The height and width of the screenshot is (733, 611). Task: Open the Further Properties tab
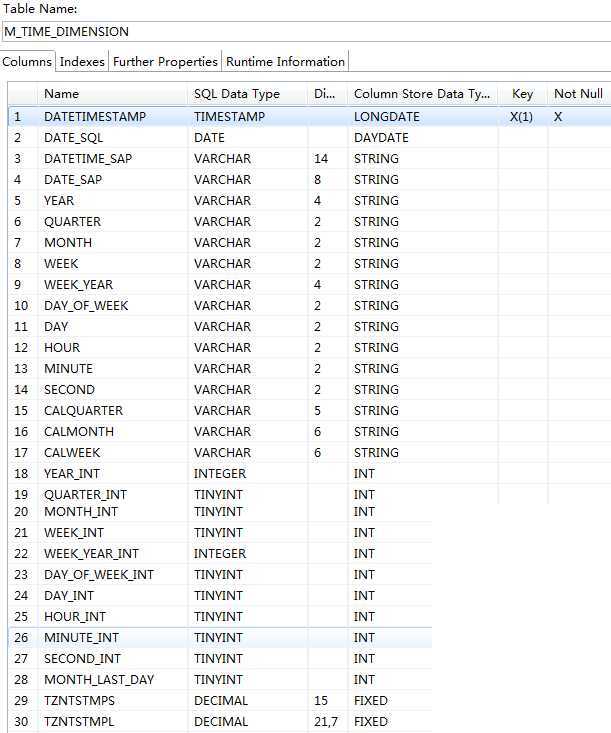point(165,62)
